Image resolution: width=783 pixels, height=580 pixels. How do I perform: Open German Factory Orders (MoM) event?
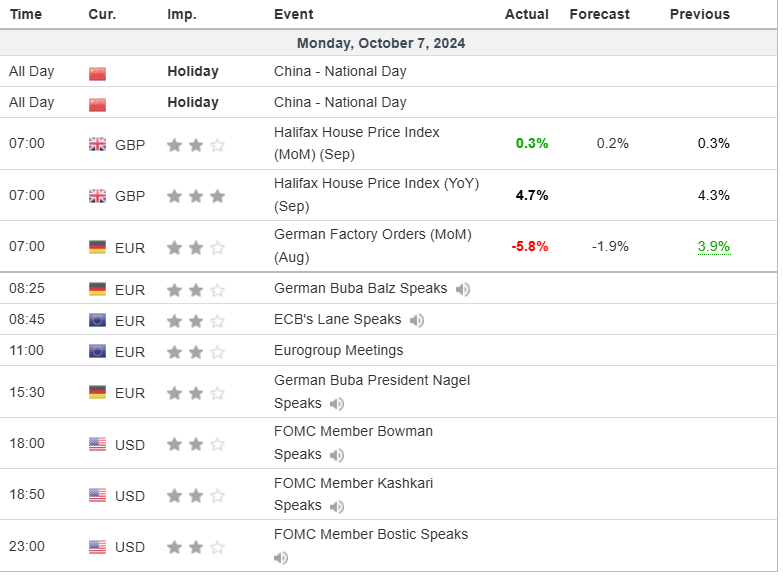(x=372, y=246)
